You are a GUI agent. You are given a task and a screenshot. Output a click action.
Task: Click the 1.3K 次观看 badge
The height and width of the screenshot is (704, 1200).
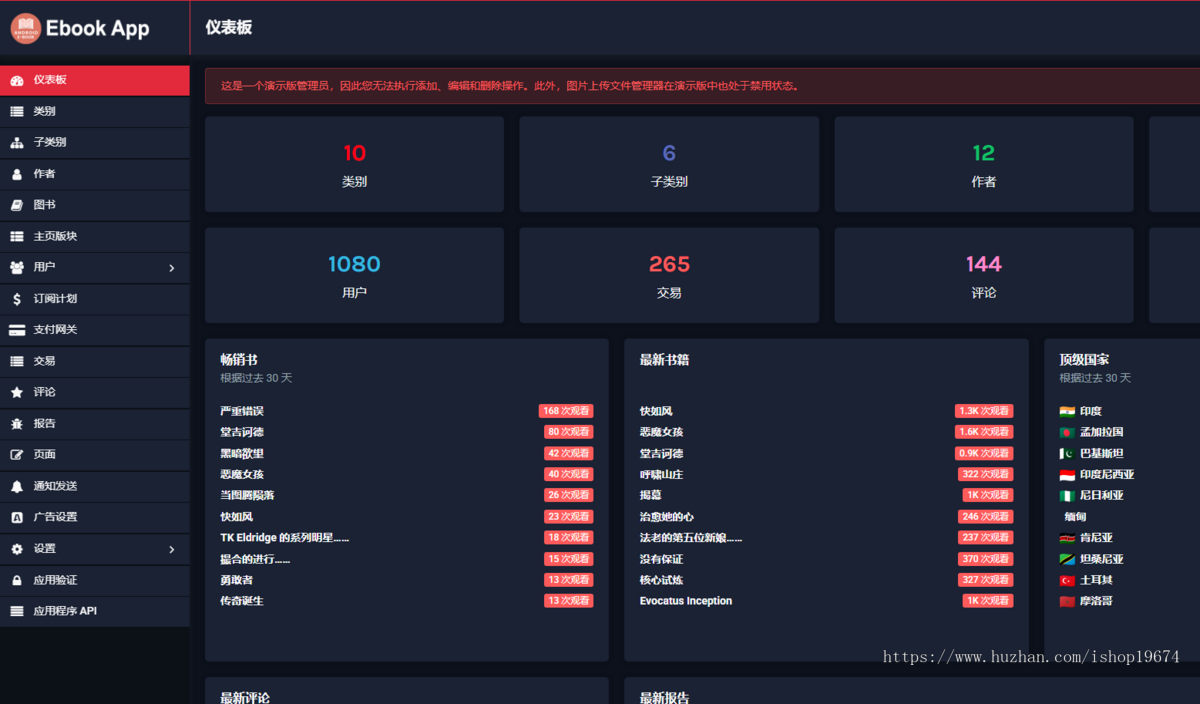pyautogui.click(x=984, y=411)
